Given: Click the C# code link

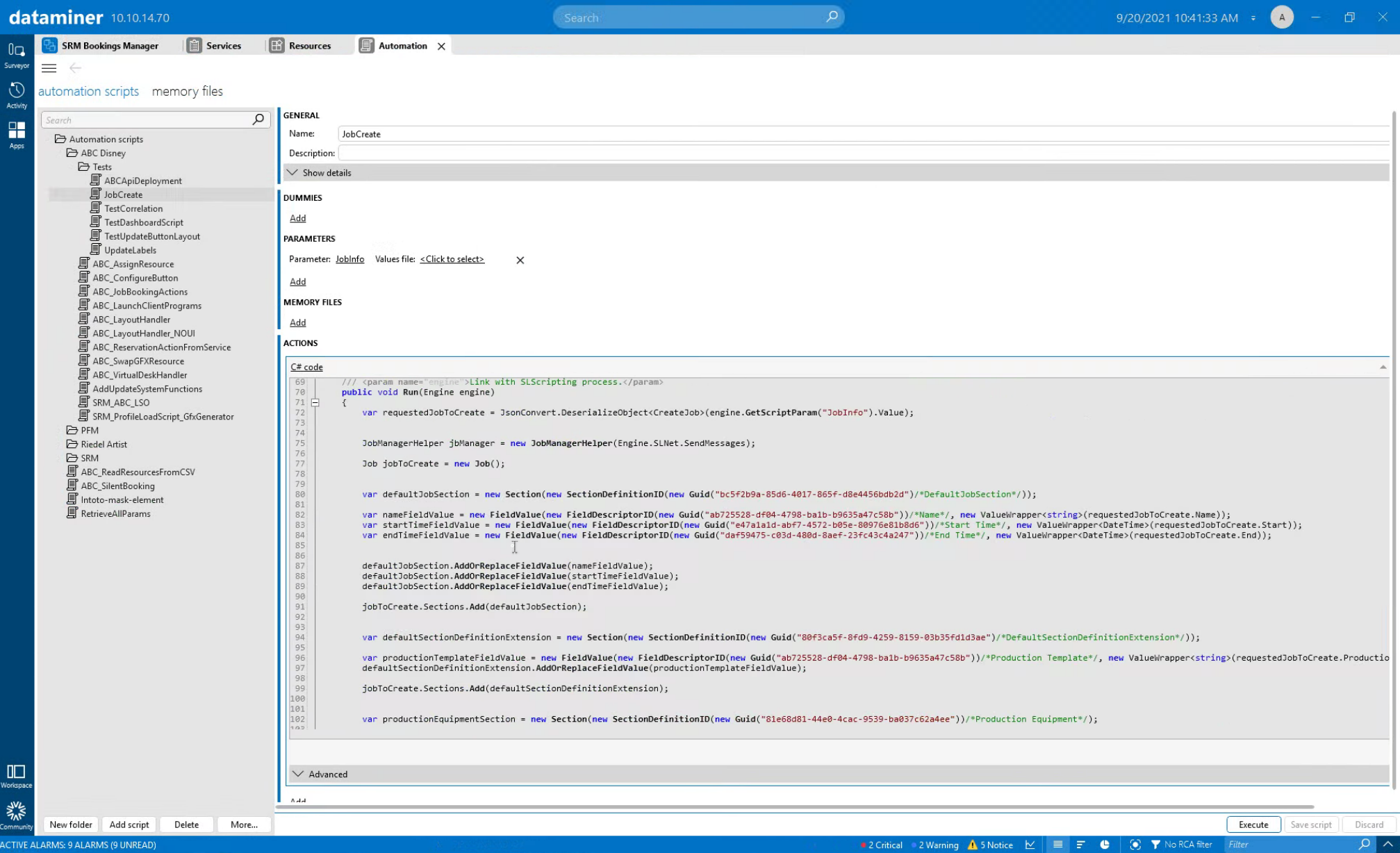Looking at the screenshot, I should point(306,367).
